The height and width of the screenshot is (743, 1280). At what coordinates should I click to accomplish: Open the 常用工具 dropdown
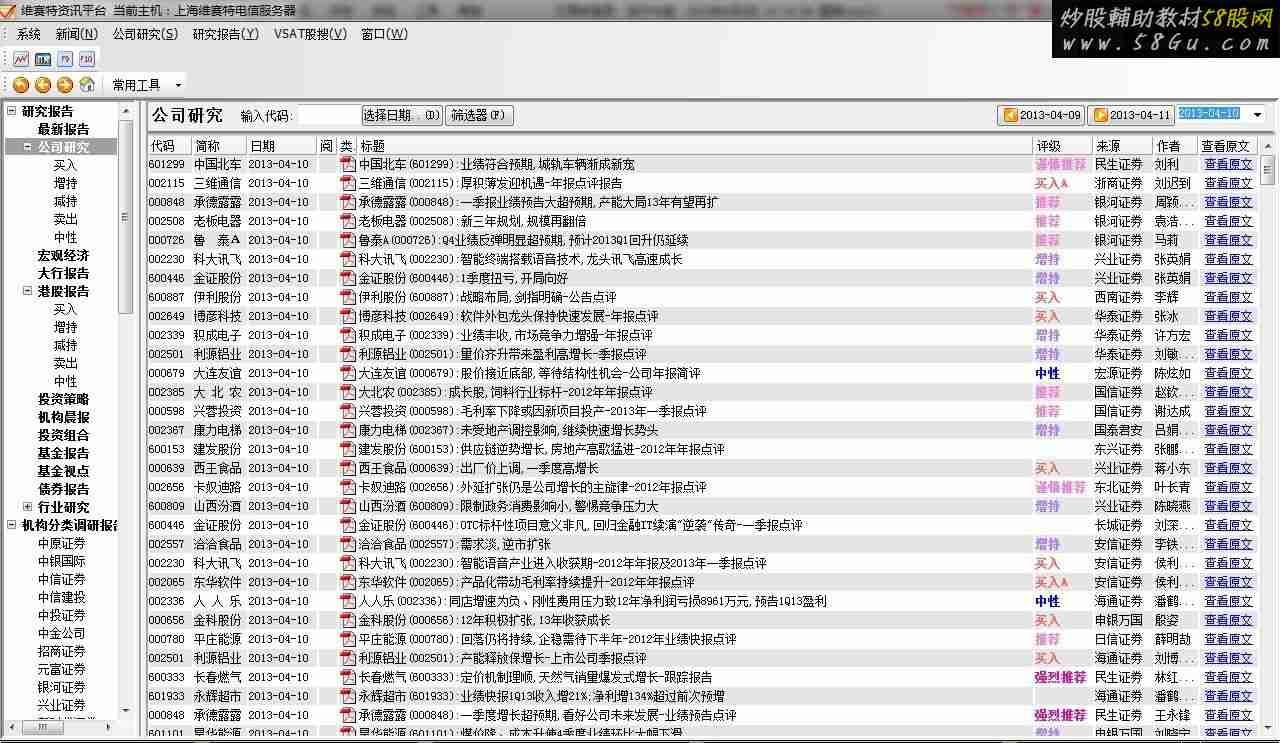147,85
